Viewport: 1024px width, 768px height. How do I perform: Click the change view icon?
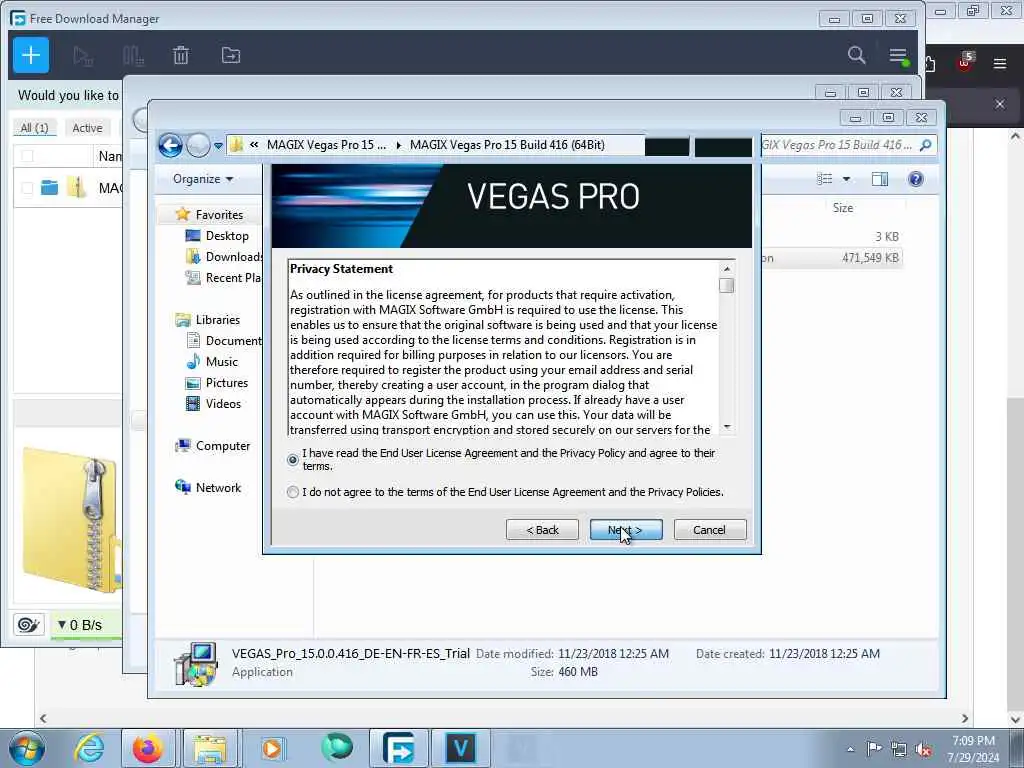(x=825, y=179)
